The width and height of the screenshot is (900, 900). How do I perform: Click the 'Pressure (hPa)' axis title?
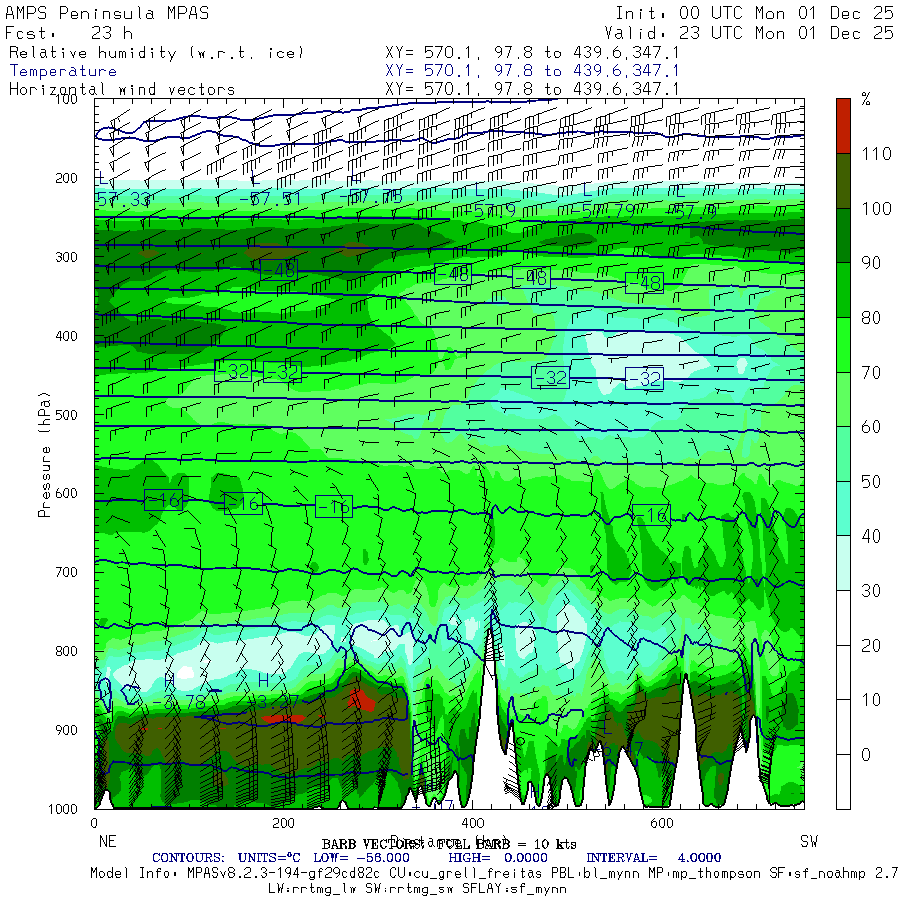44,455
